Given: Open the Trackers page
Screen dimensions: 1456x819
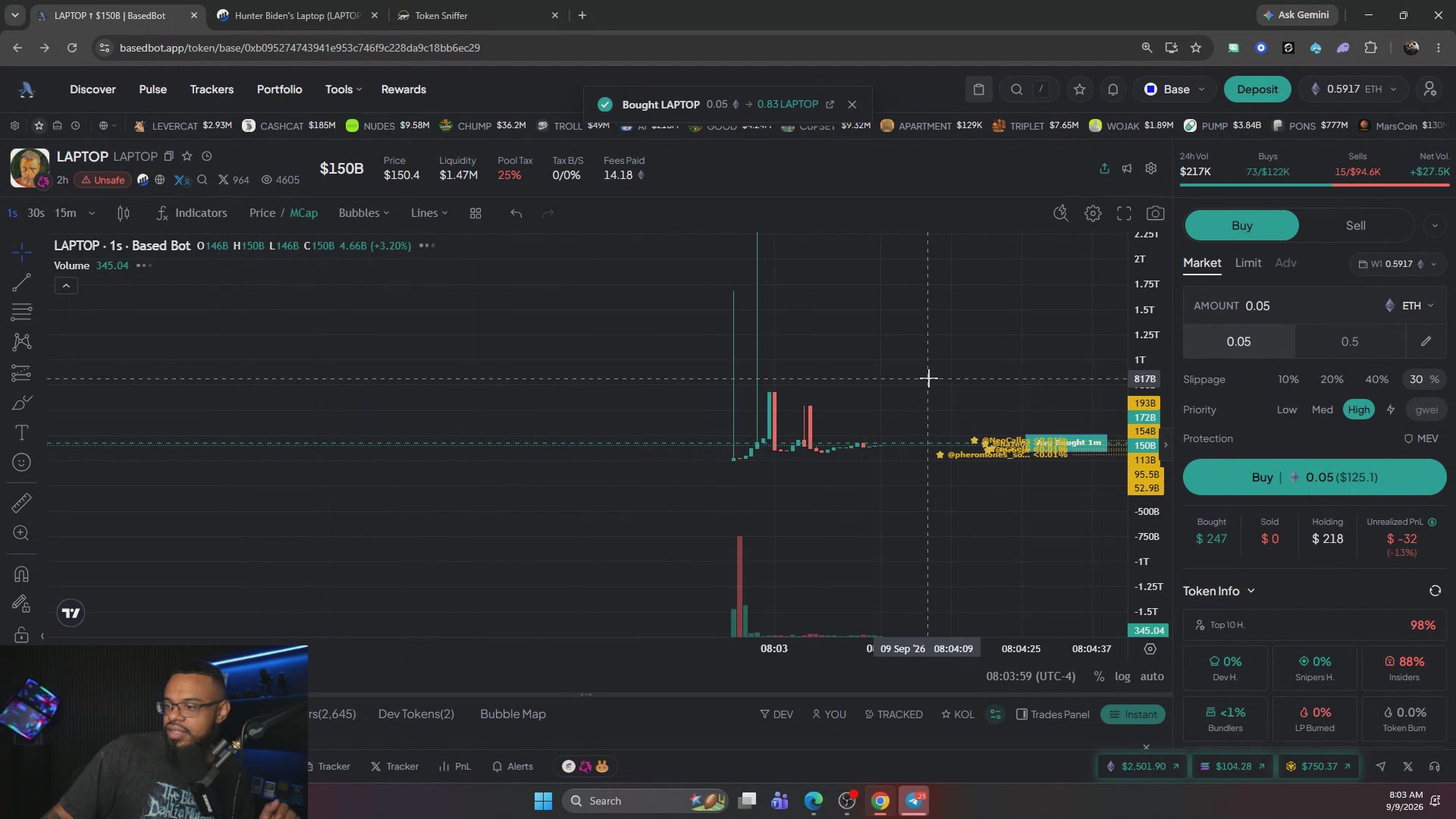Looking at the screenshot, I should pos(212,89).
